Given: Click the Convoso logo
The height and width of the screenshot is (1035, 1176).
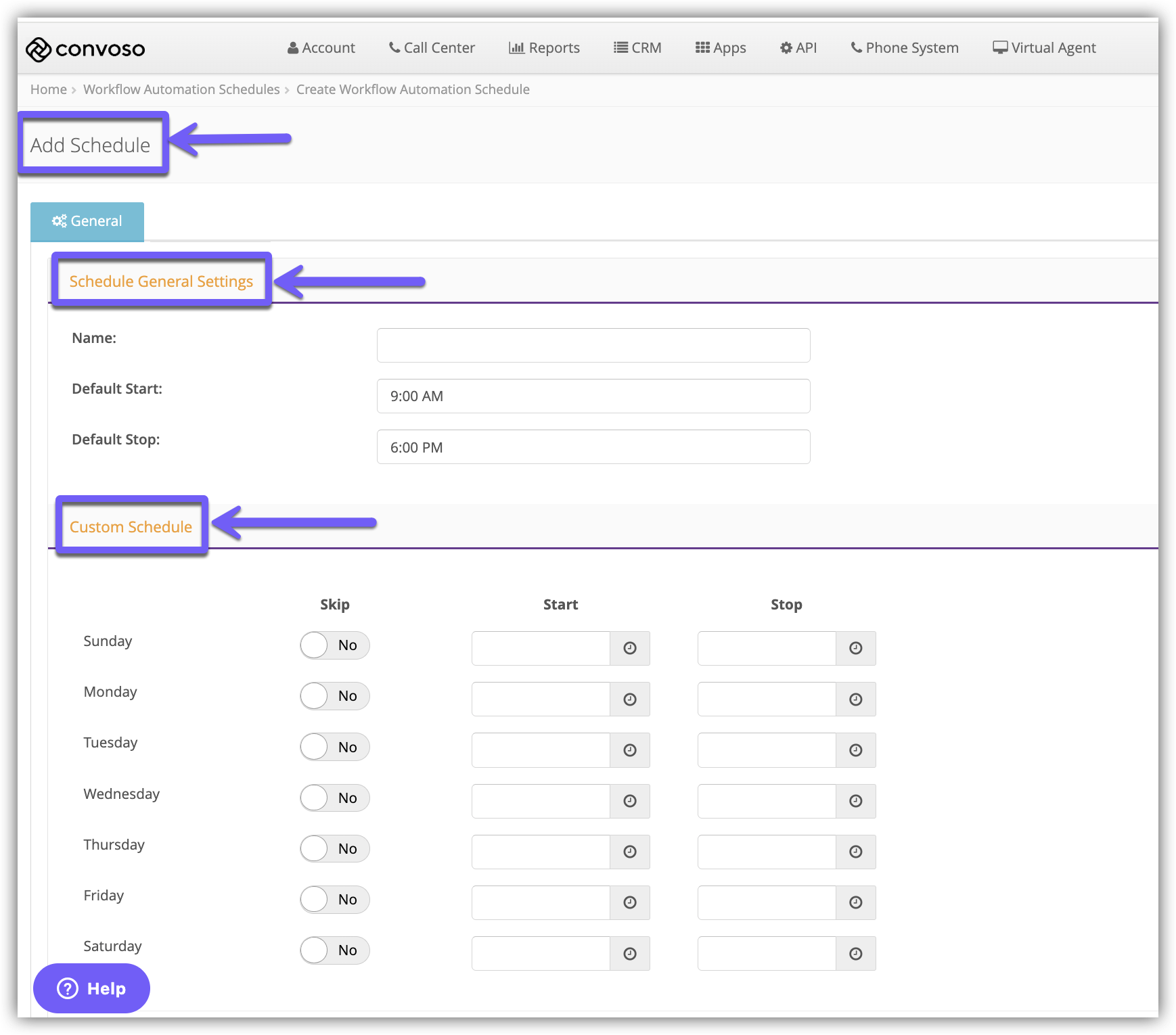Looking at the screenshot, I should (x=85, y=49).
